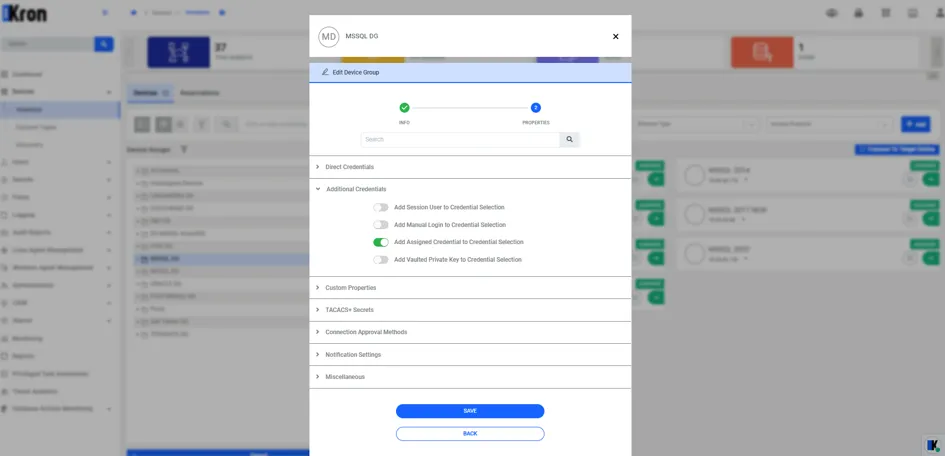The height and width of the screenshot is (456, 945).
Task: Click the user profile icon in top bar
Action: pyautogui.click(x=940, y=13)
